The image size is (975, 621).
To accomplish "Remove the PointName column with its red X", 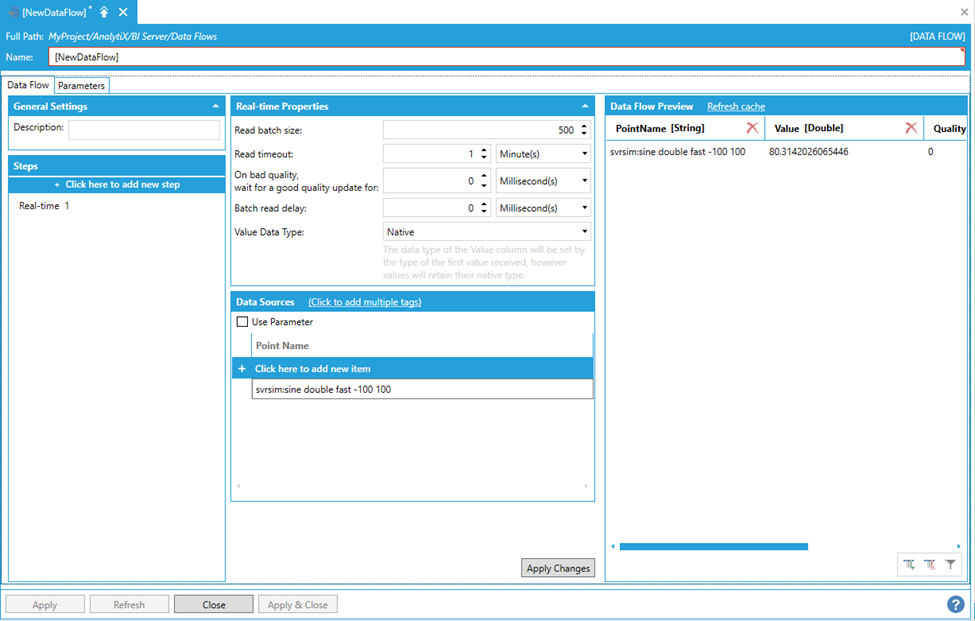I will 752,128.
